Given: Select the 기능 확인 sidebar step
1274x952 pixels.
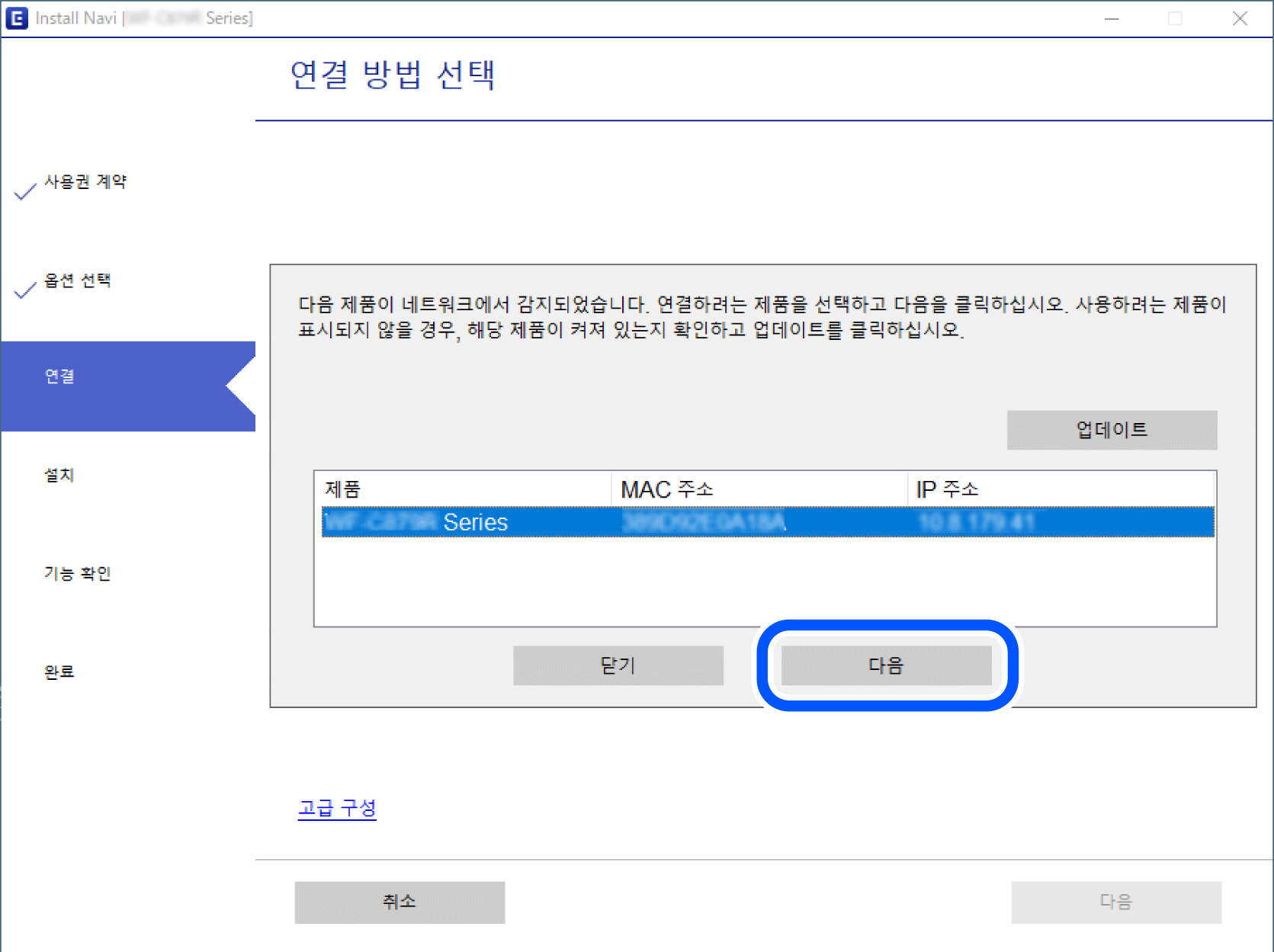Looking at the screenshot, I should [x=77, y=573].
